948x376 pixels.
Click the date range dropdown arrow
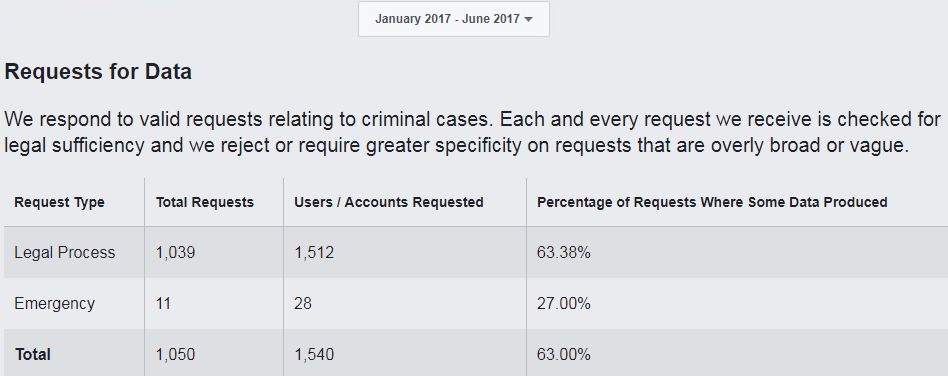pyautogui.click(x=529, y=19)
